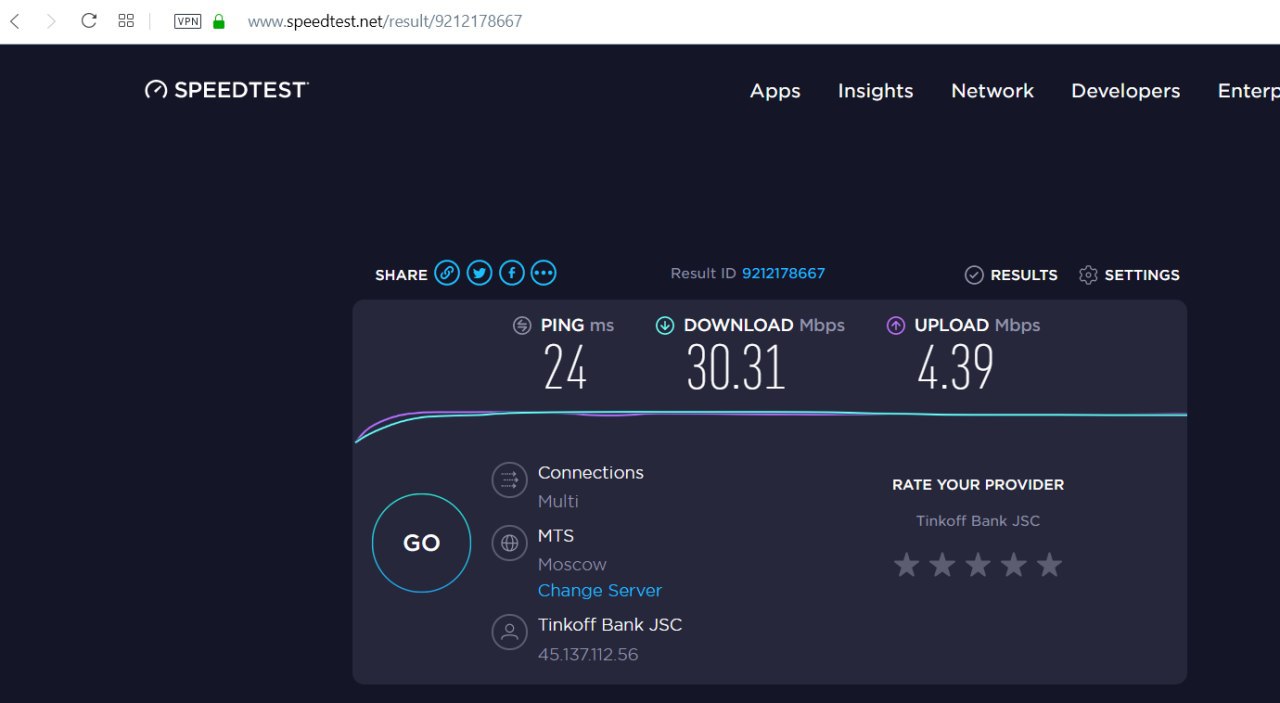
Task: Copy result via share link icon
Action: pos(447,273)
